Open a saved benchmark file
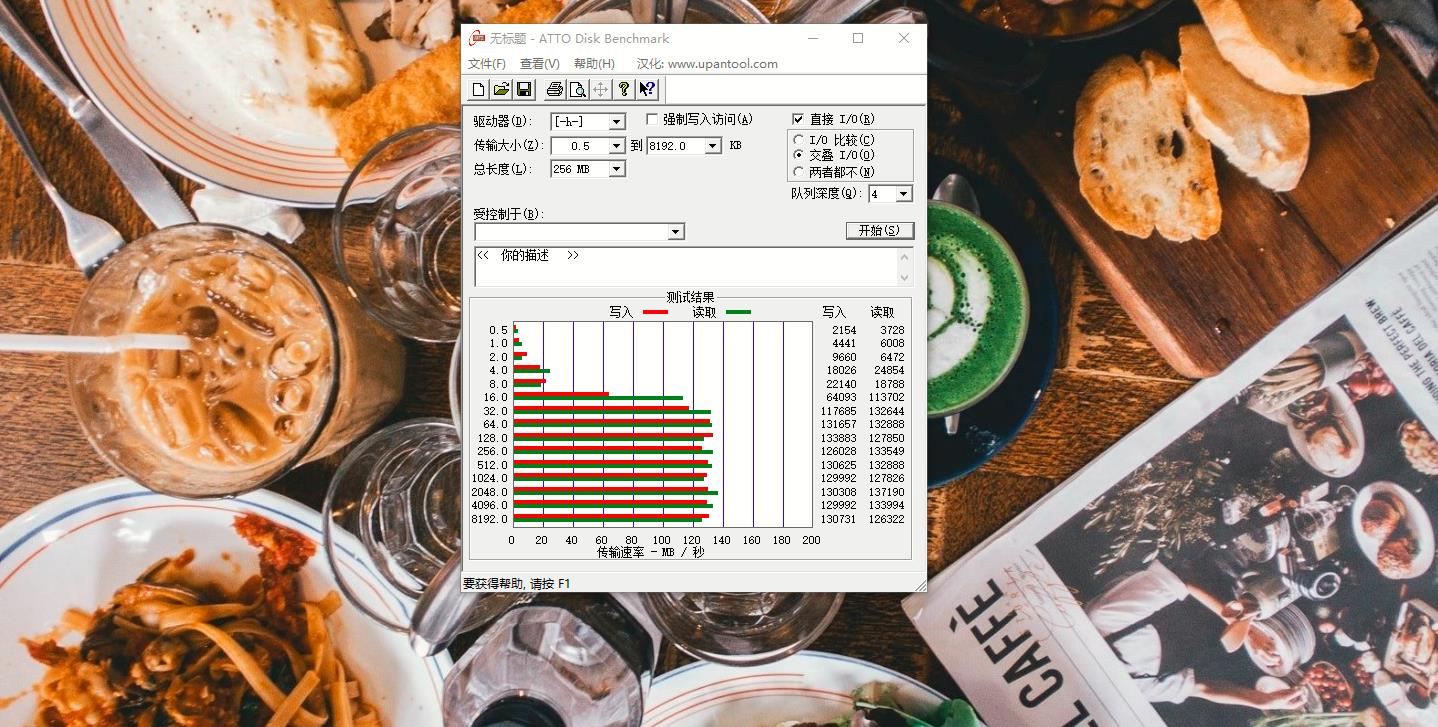1438x727 pixels. click(501, 89)
